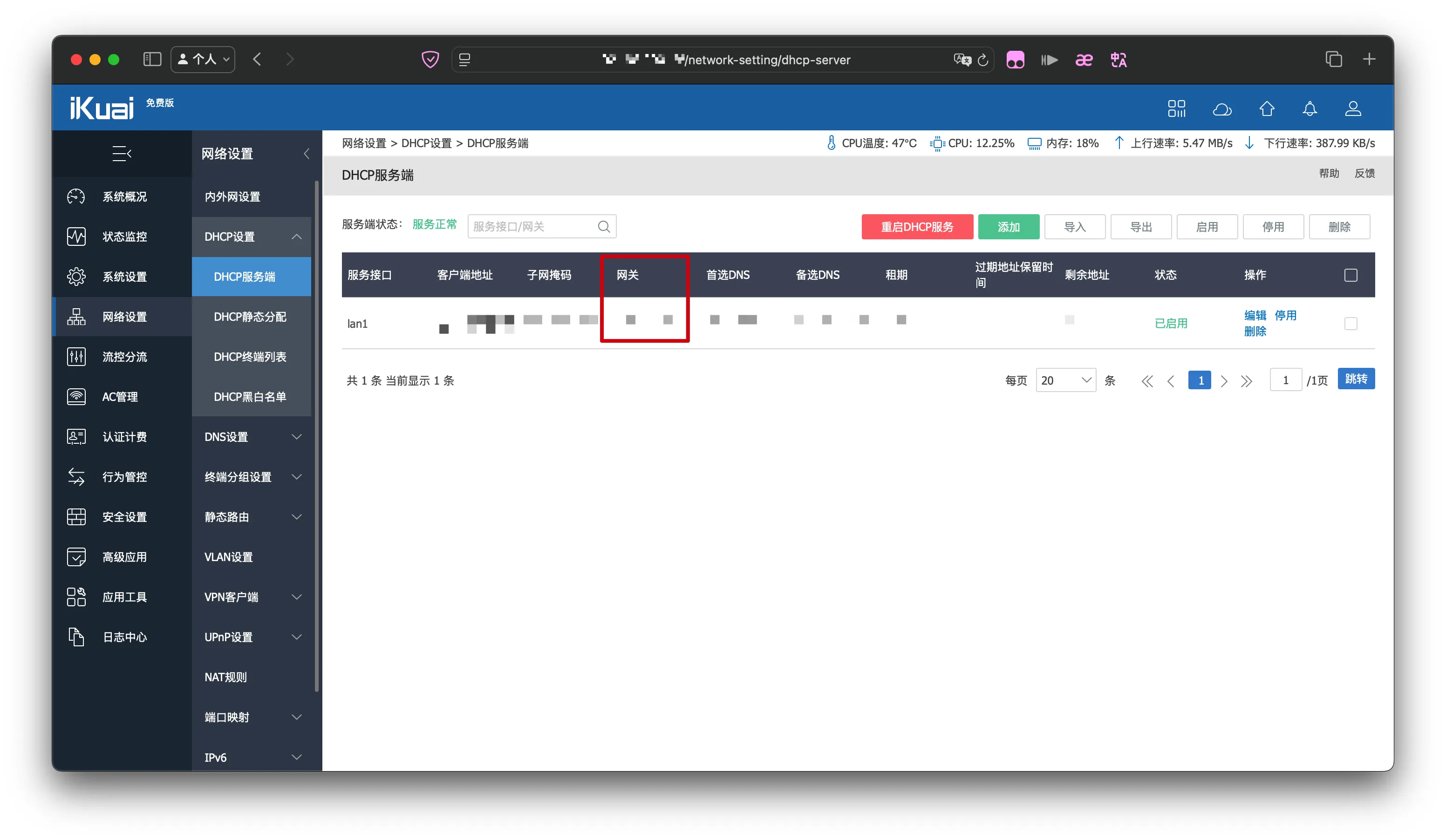Expand the UPnP设置 submenu
The height and width of the screenshot is (840, 1446).
(x=297, y=637)
